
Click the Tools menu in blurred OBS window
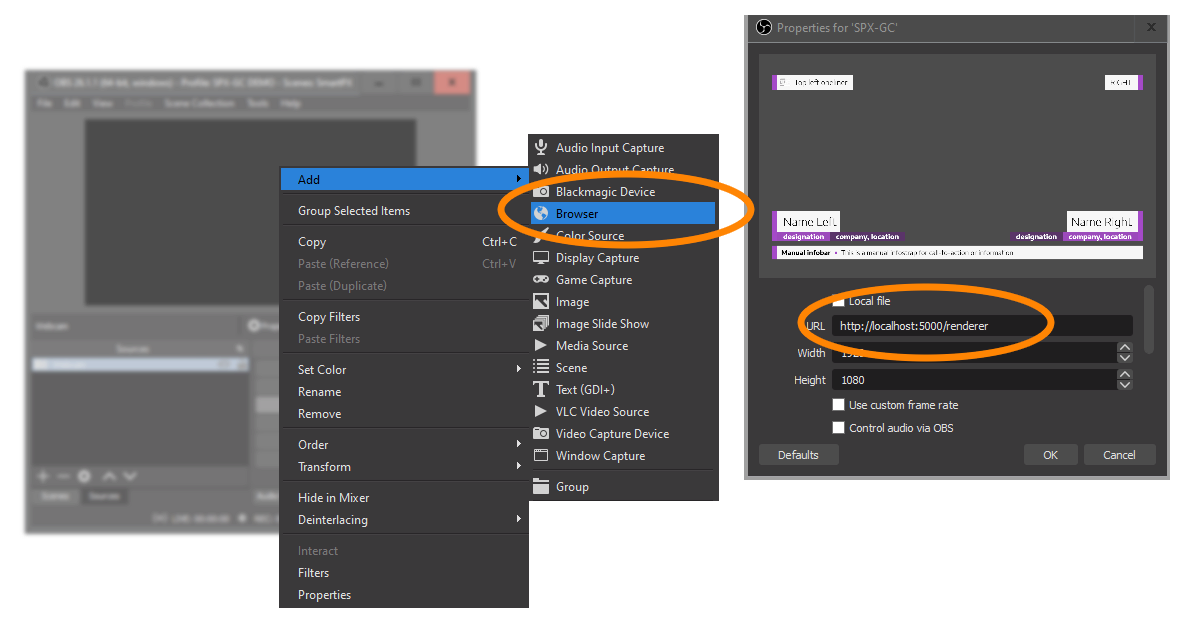[x=258, y=103]
